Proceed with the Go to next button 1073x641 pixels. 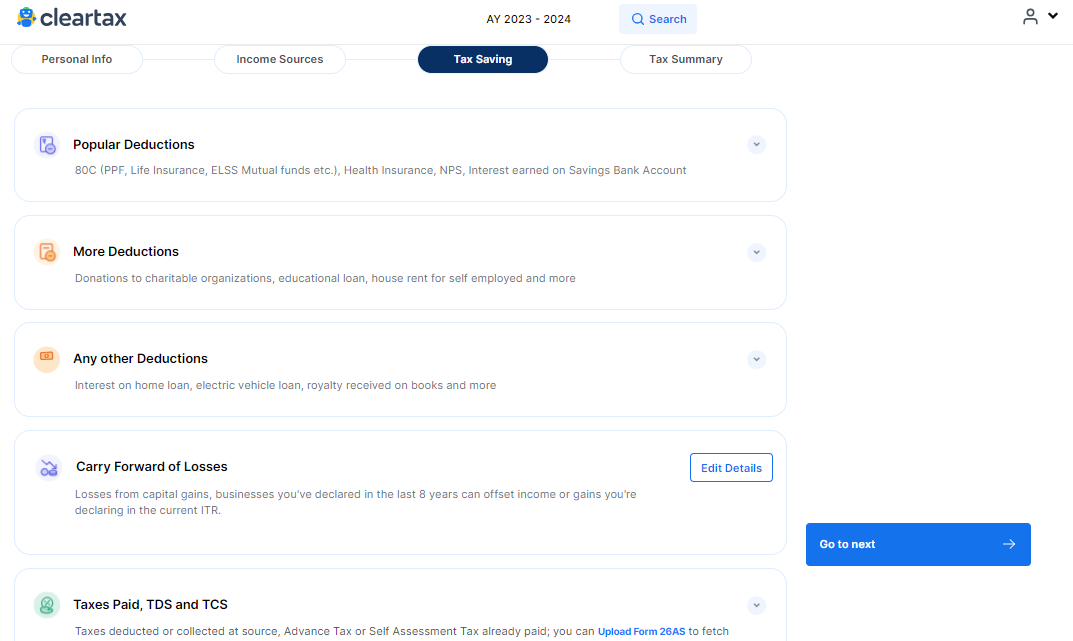pyautogui.click(x=918, y=545)
